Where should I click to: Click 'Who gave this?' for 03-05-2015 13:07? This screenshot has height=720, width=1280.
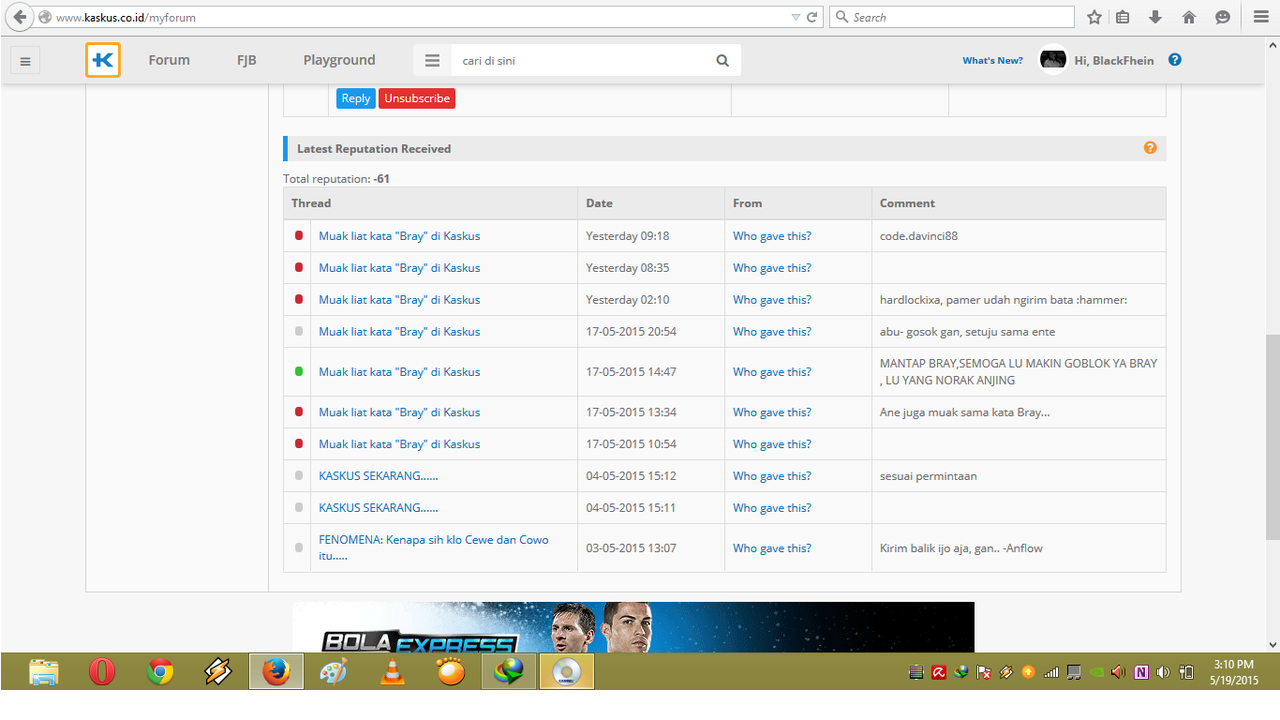(772, 548)
